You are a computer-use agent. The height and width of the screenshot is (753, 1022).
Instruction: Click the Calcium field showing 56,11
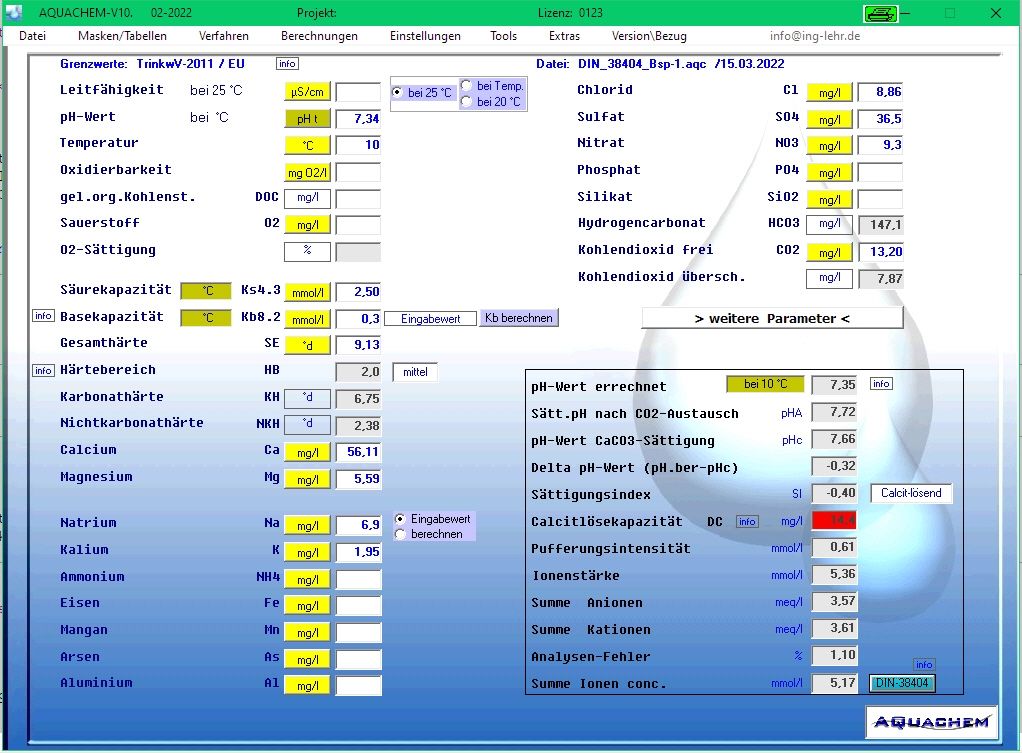(358, 452)
